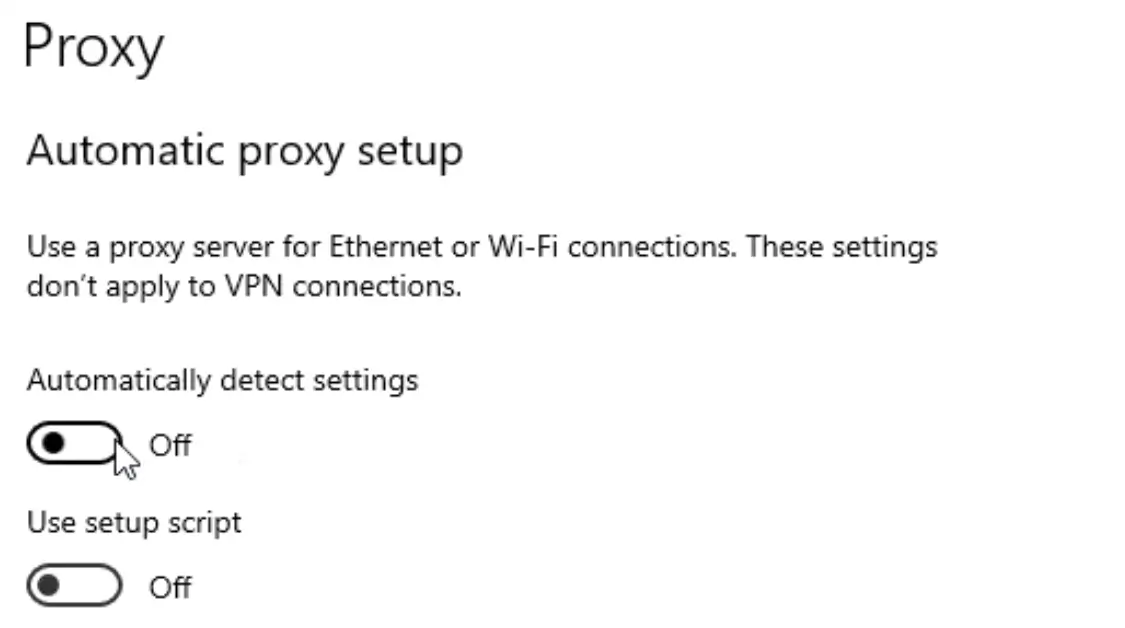Click the Automatic proxy setup heading
Viewport: 1125px width, 628px height.
pos(246,151)
